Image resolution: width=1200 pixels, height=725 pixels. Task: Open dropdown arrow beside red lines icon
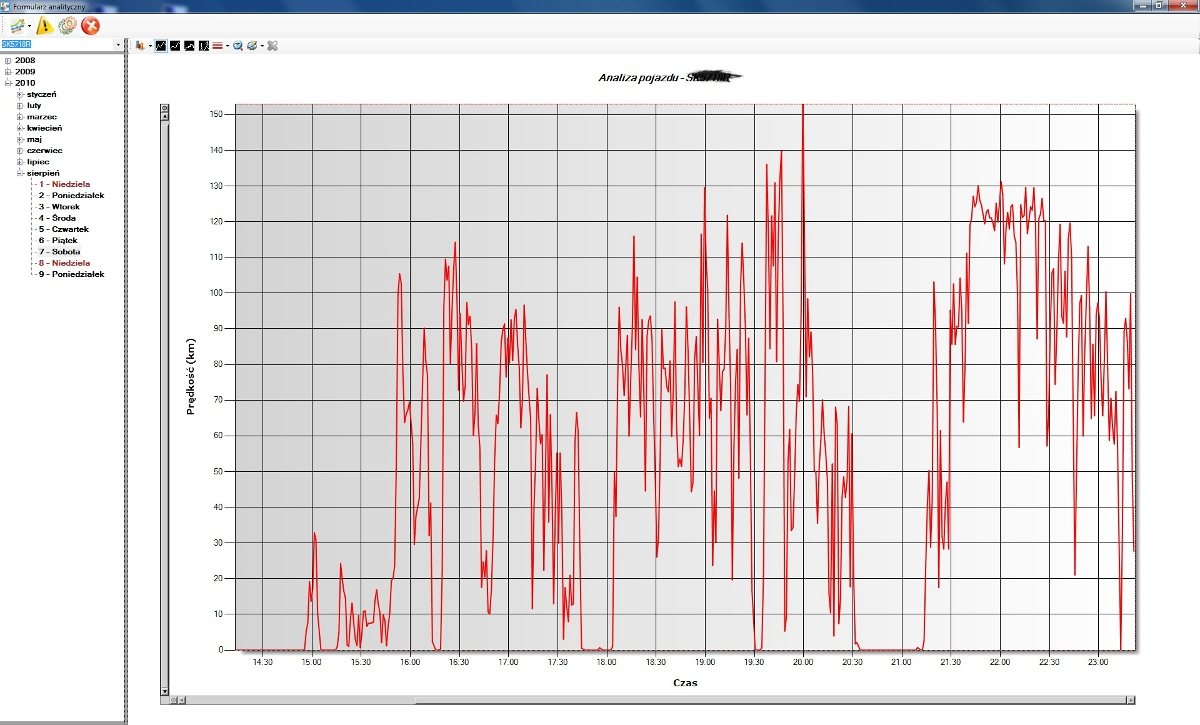[227, 45]
